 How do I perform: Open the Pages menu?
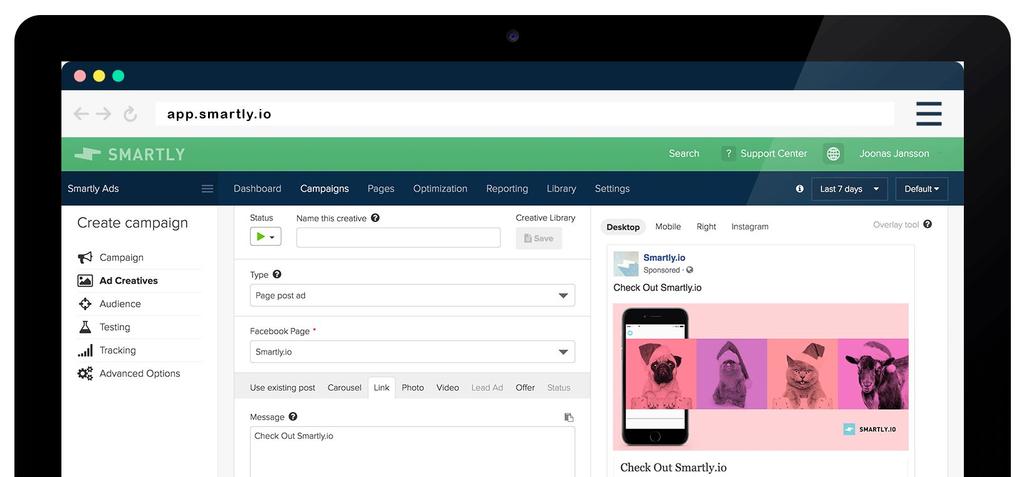coord(381,188)
